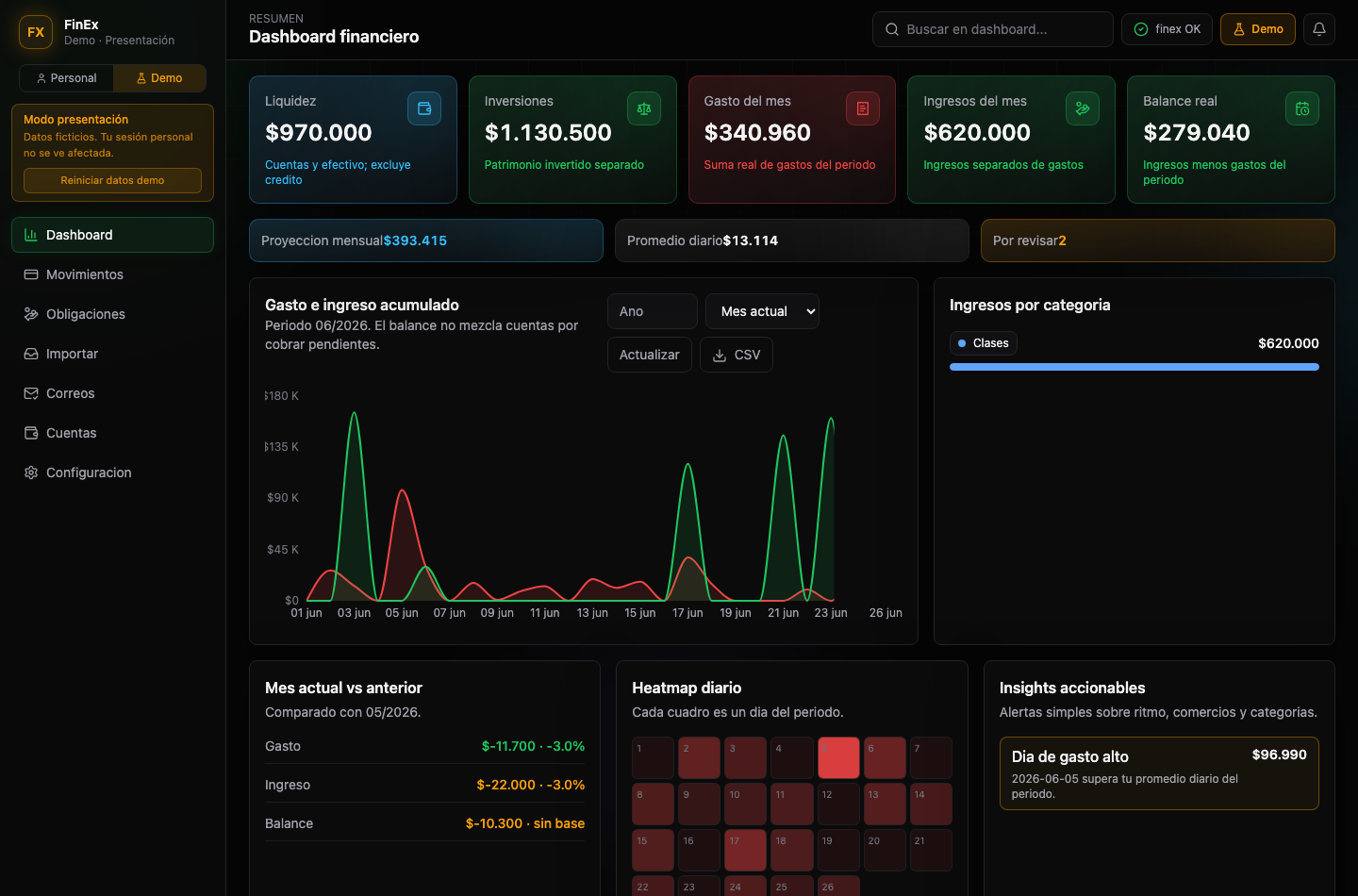The image size is (1358, 896).
Task: Click the Proyeccion mensual $393.415 card
Action: click(426, 241)
